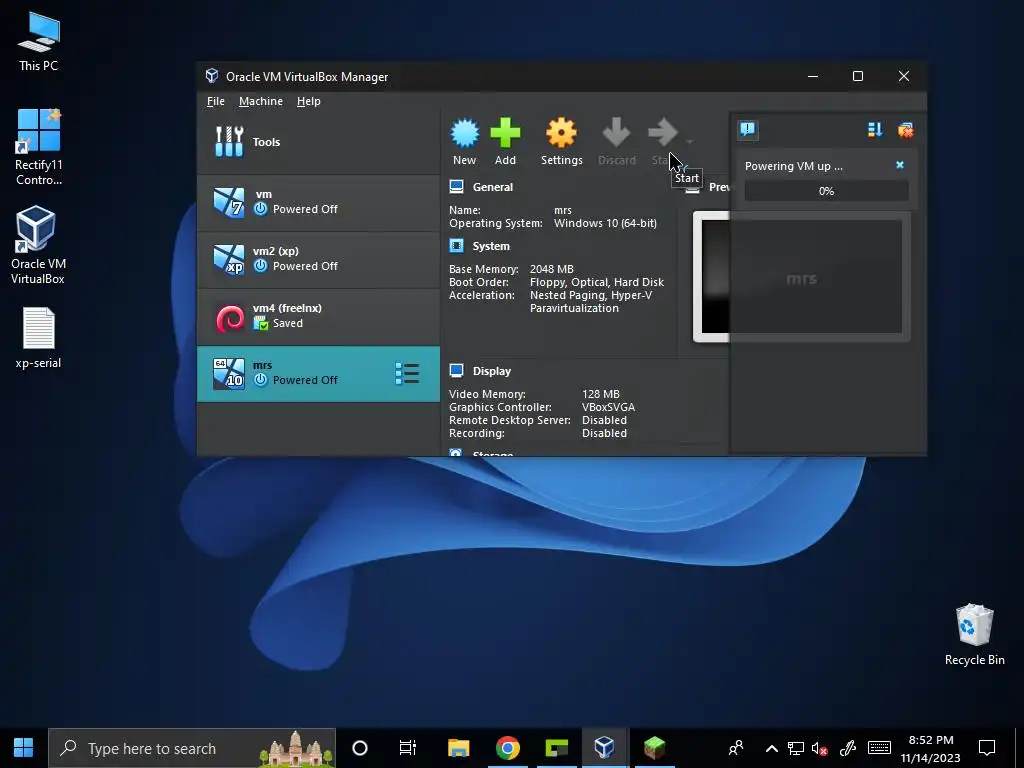
Task: Click the Video Memory 128 MB value
Action: pyautogui.click(x=601, y=394)
